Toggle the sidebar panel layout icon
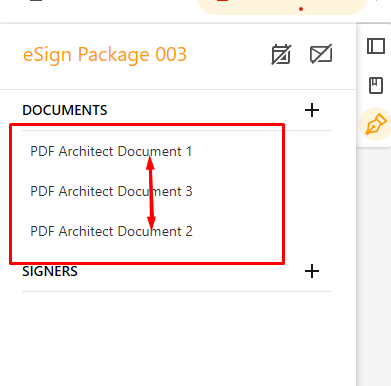Viewport: 391px width, 386px height. tap(376, 46)
